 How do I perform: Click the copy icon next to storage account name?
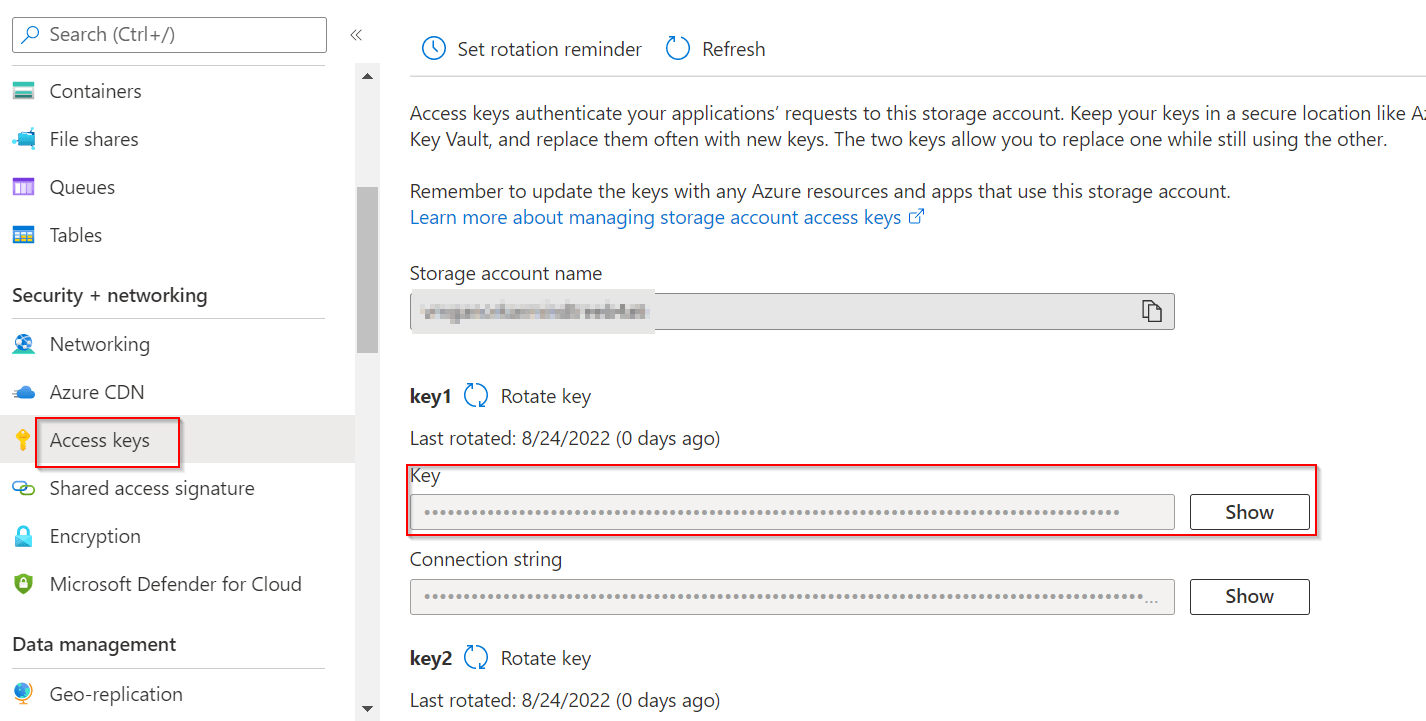pyautogui.click(x=1151, y=311)
